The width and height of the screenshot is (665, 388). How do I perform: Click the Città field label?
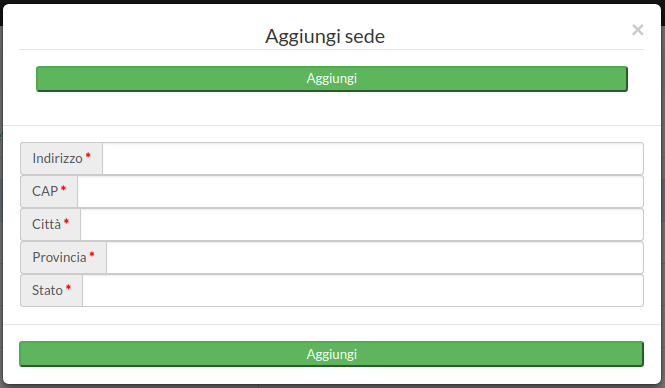click(47, 224)
